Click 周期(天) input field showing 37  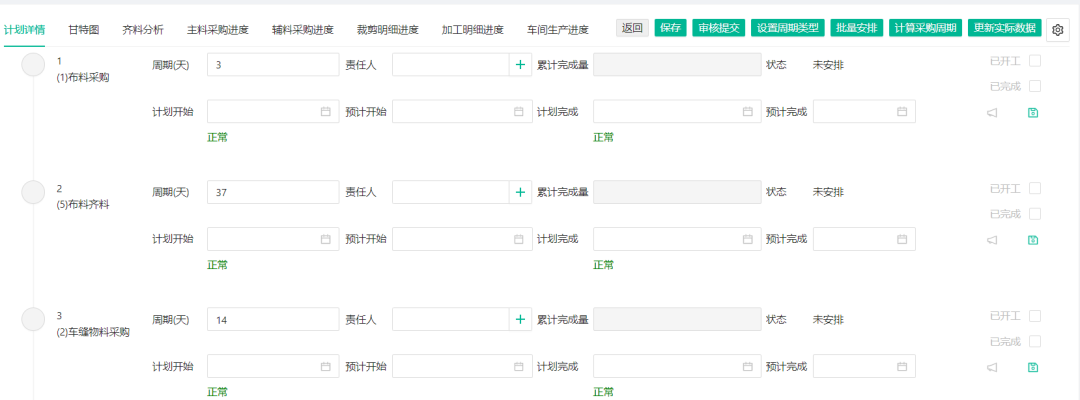point(273,192)
